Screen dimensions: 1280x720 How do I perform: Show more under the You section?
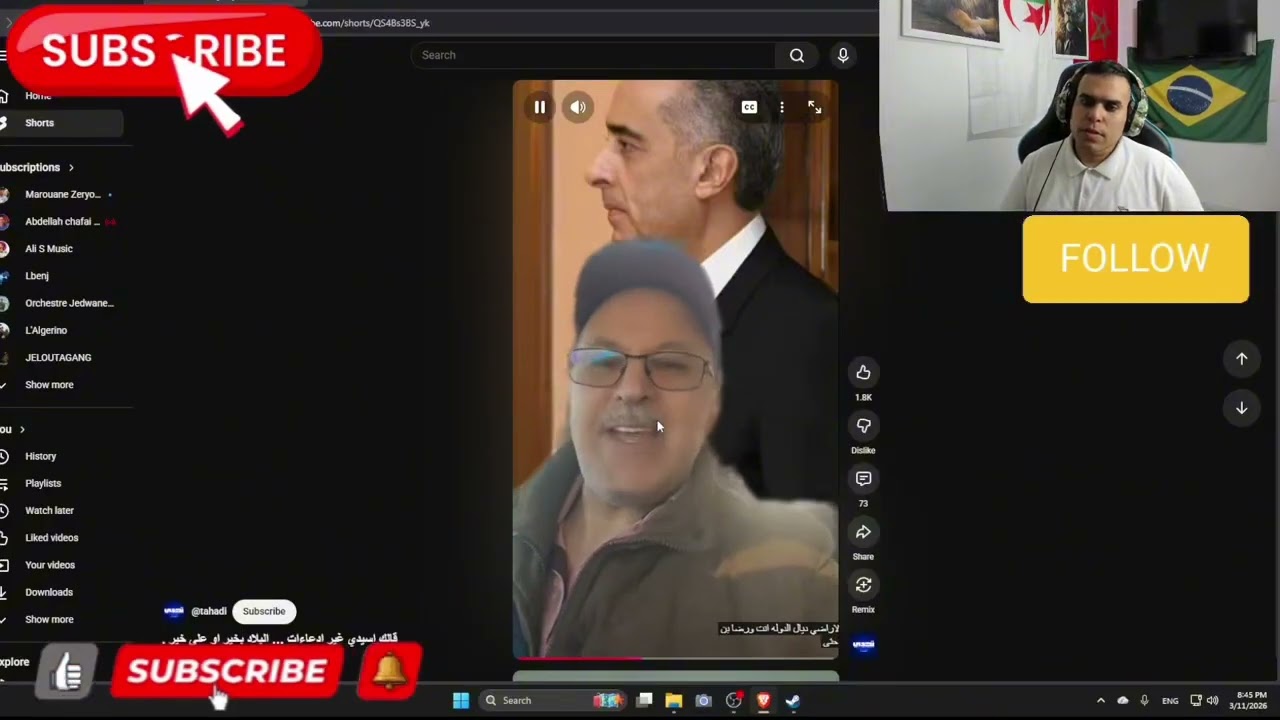click(49, 619)
